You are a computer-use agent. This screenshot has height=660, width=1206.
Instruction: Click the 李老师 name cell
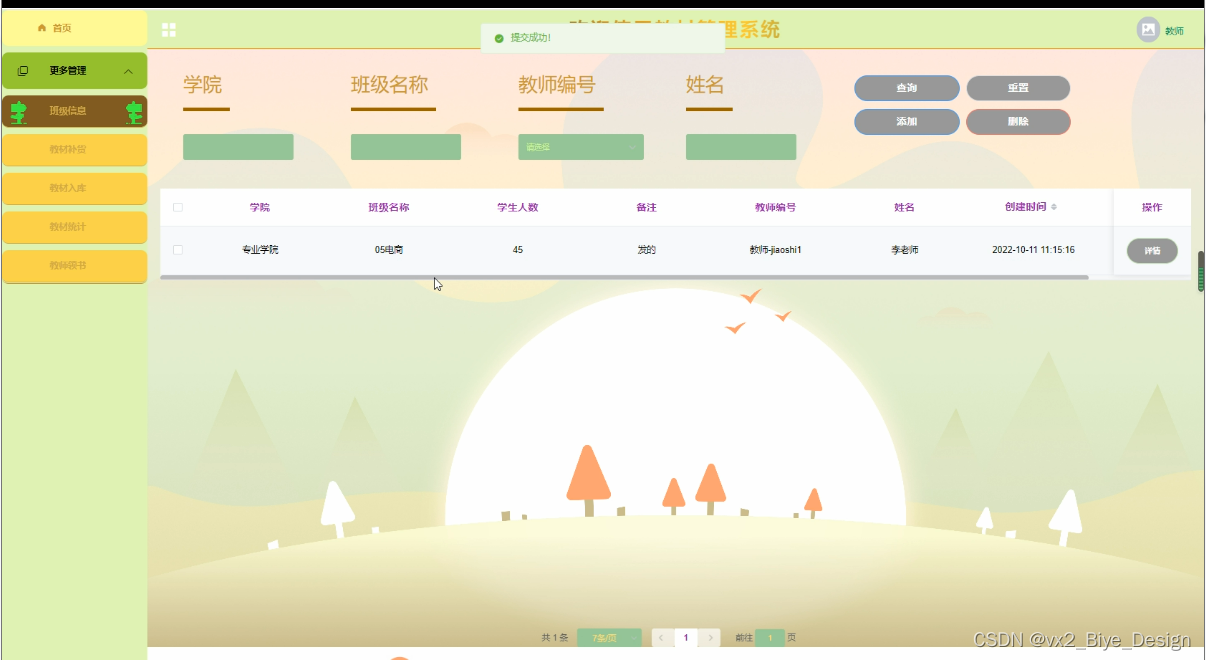tap(905, 250)
